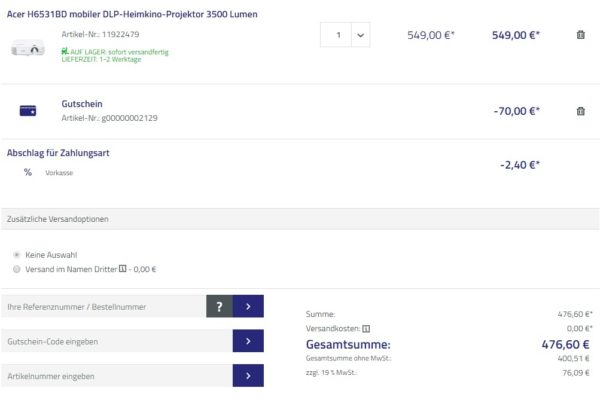Click the percent icon beside Vorkasse
600x400 pixels.
click(x=28, y=172)
